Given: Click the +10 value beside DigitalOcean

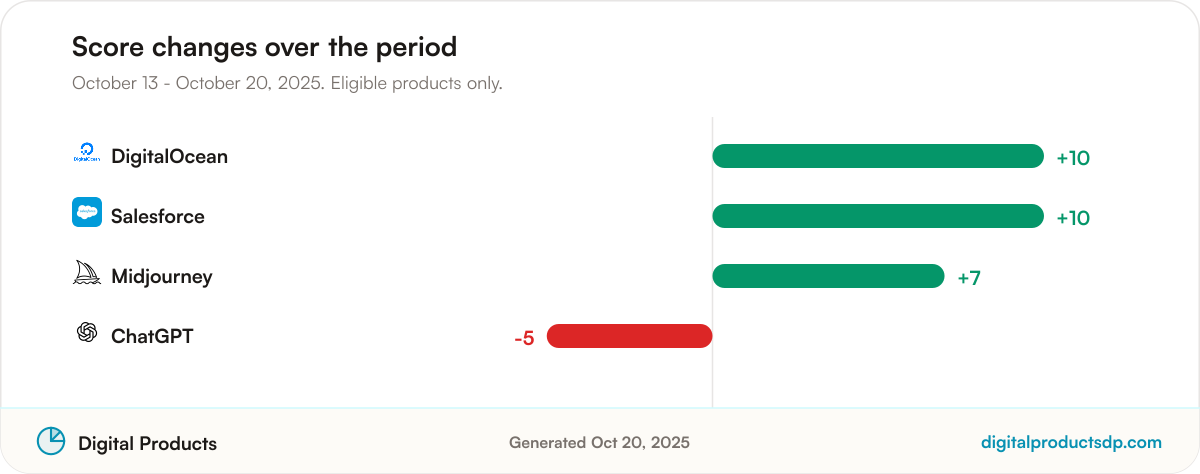Looking at the screenshot, I should click(x=1073, y=158).
